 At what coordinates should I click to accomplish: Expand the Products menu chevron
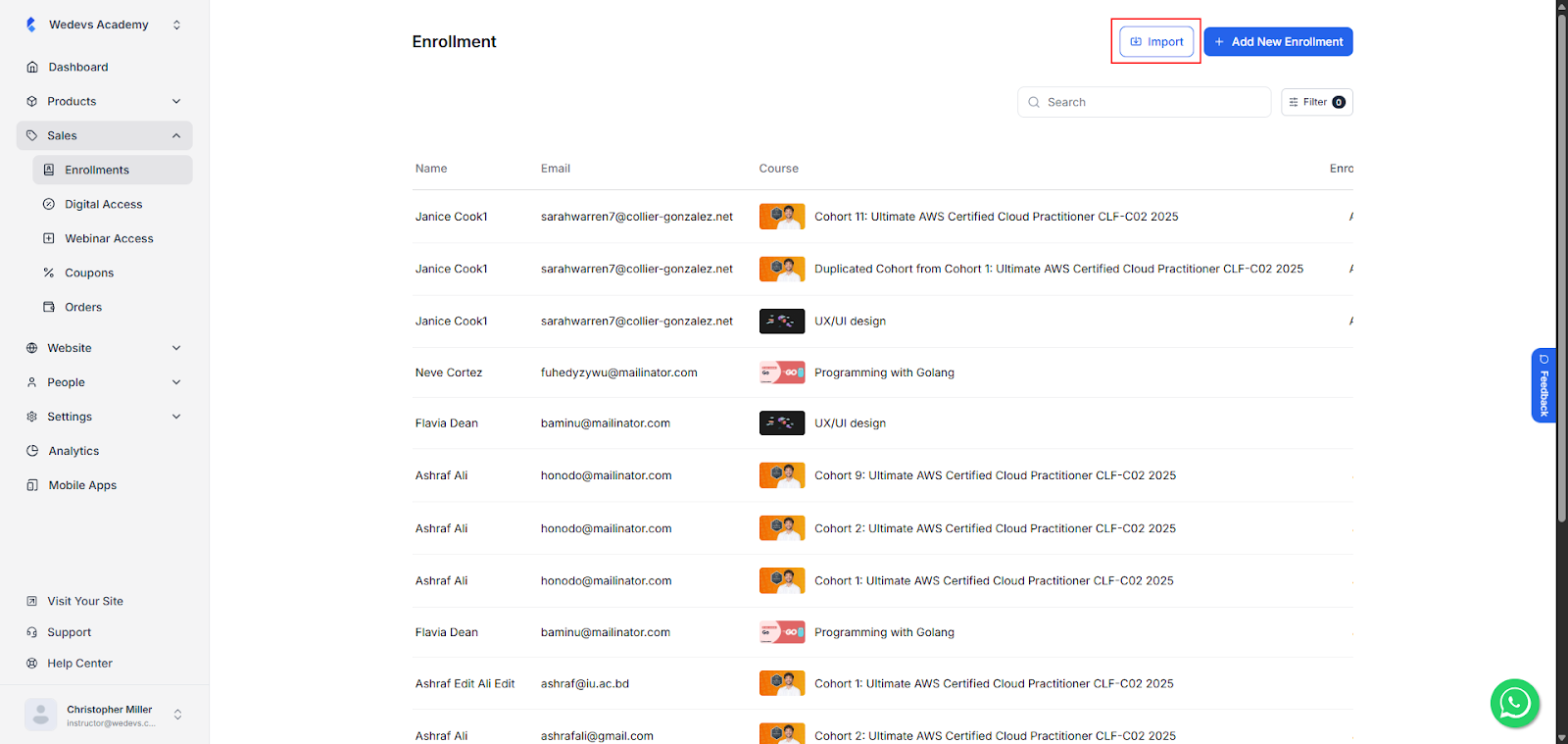176,101
